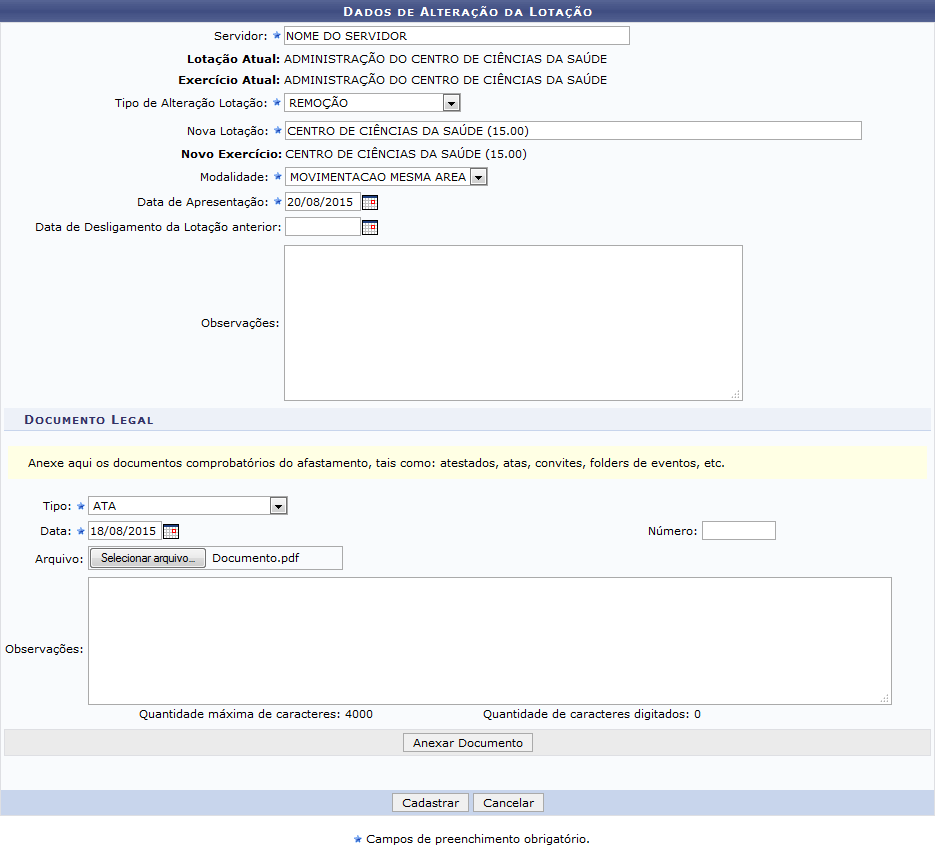Click inside the upper Observações text area

pyautogui.click(x=512, y=322)
